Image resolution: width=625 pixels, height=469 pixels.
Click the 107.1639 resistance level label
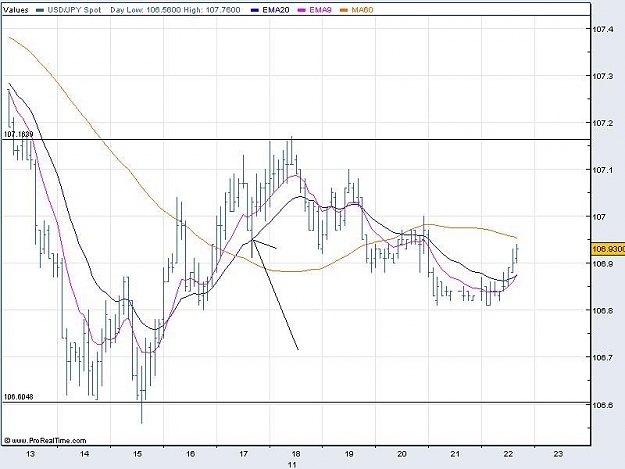tap(18, 134)
